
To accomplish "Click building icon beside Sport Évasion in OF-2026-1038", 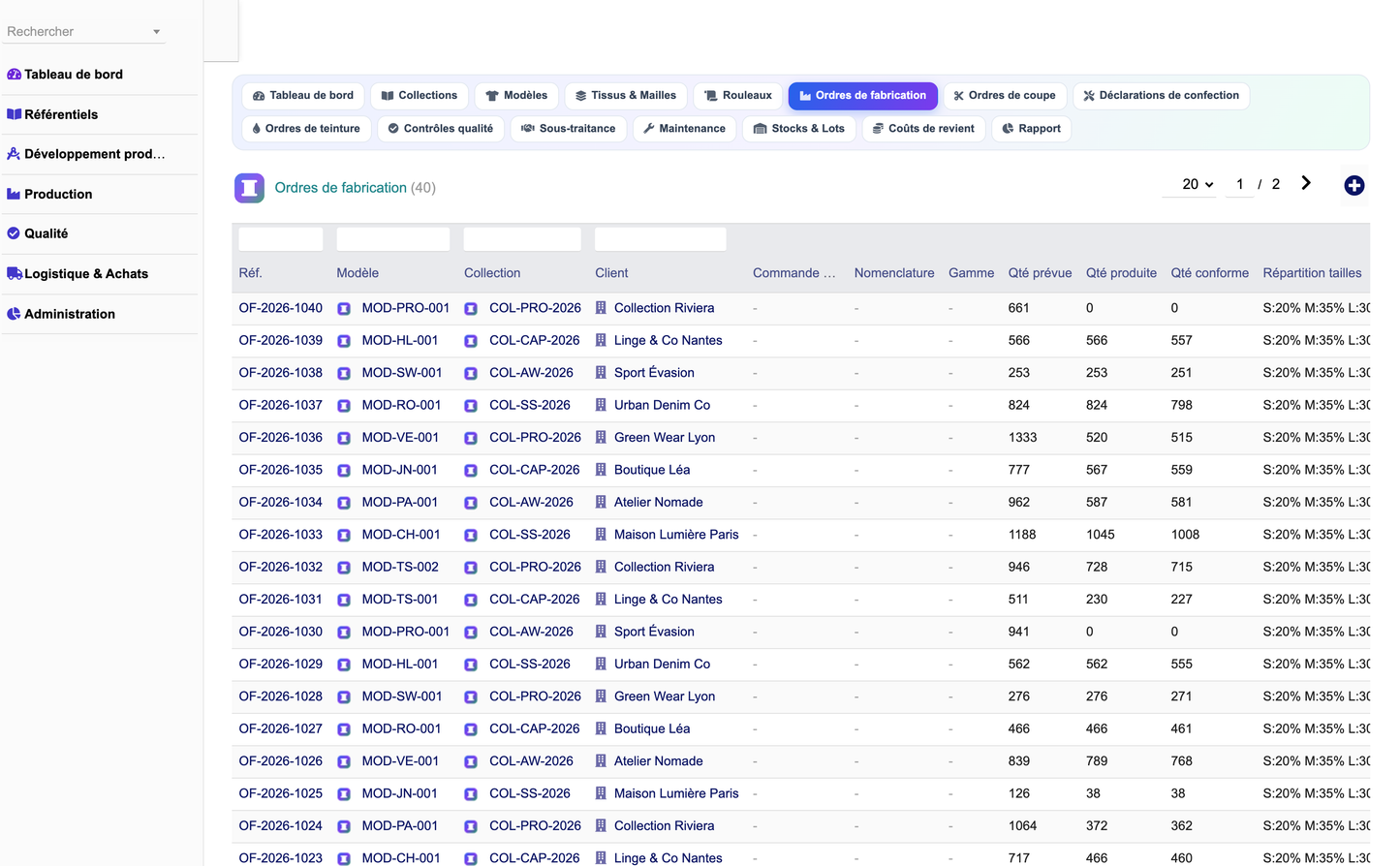I will click(601, 373).
